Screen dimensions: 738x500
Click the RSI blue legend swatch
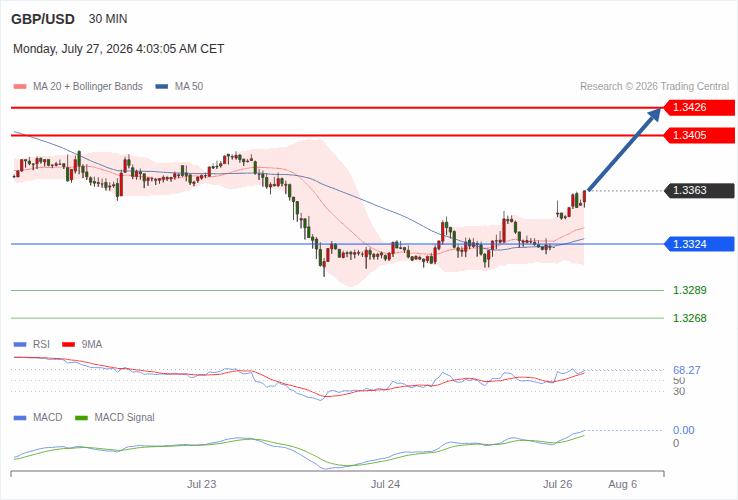click(20, 345)
